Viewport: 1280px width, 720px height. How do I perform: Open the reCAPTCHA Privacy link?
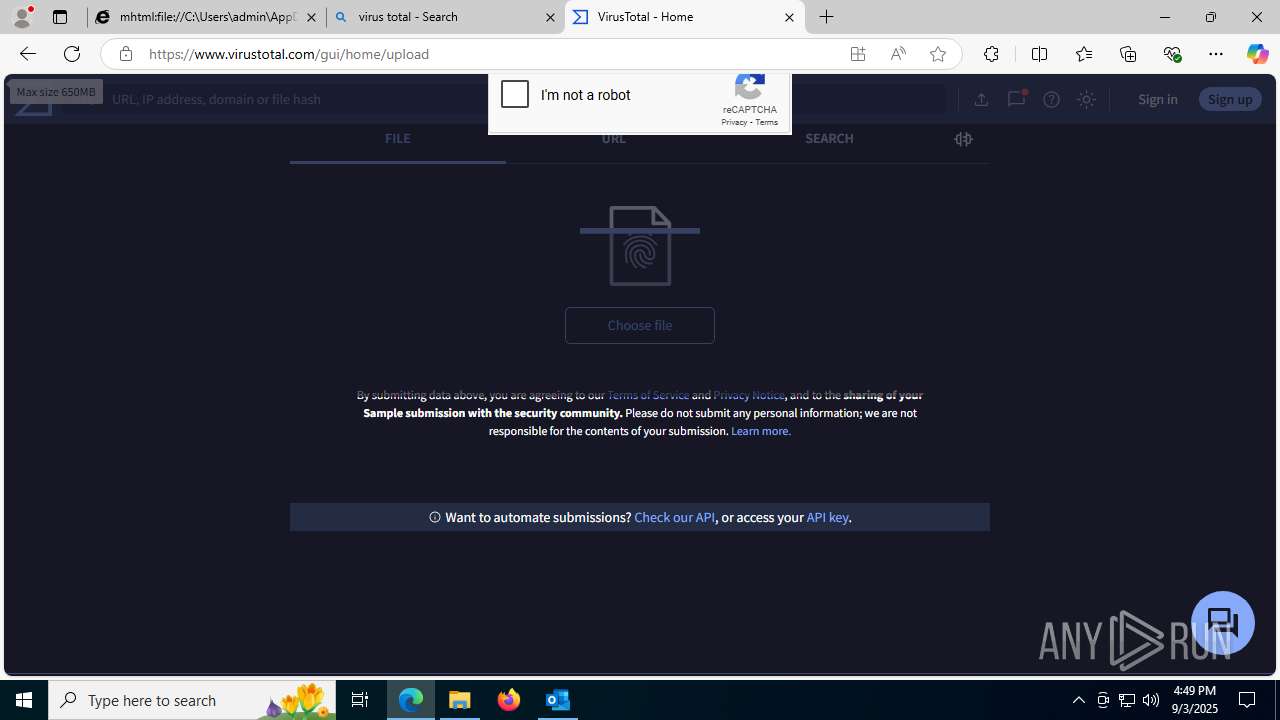pos(734,122)
